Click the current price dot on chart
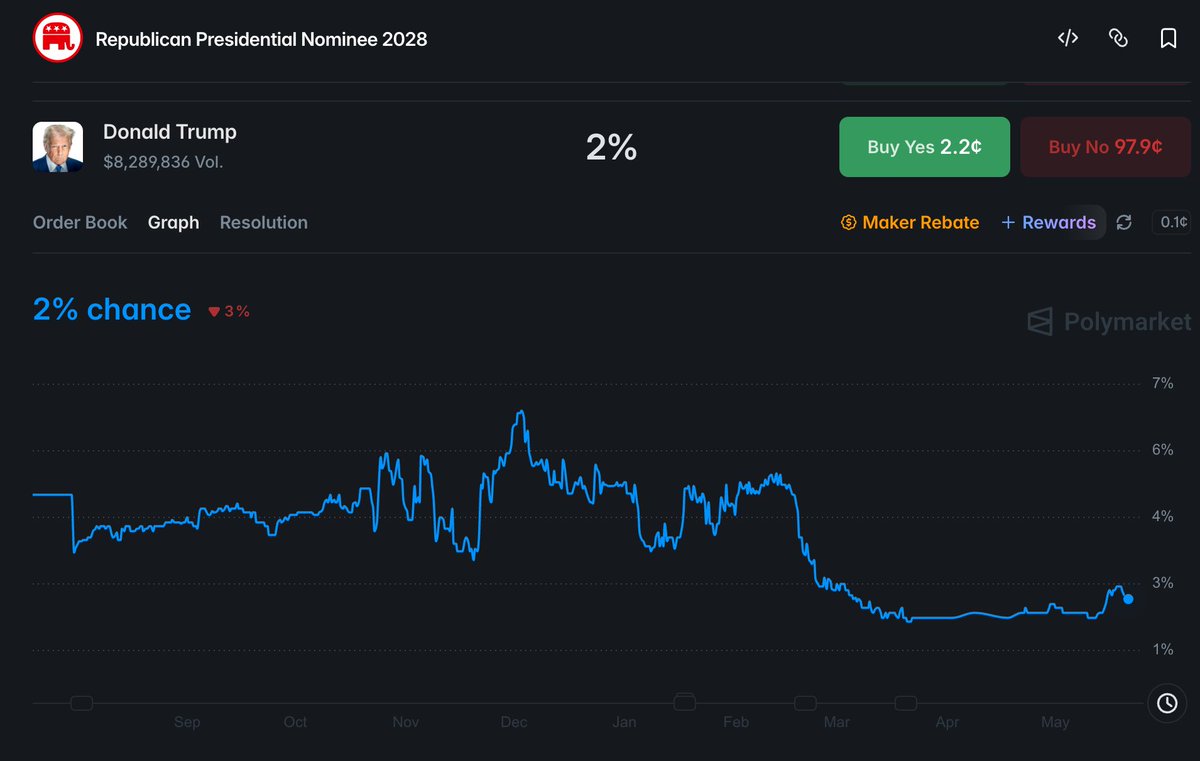This screenshot has height=761, width=1200. 1129,599
